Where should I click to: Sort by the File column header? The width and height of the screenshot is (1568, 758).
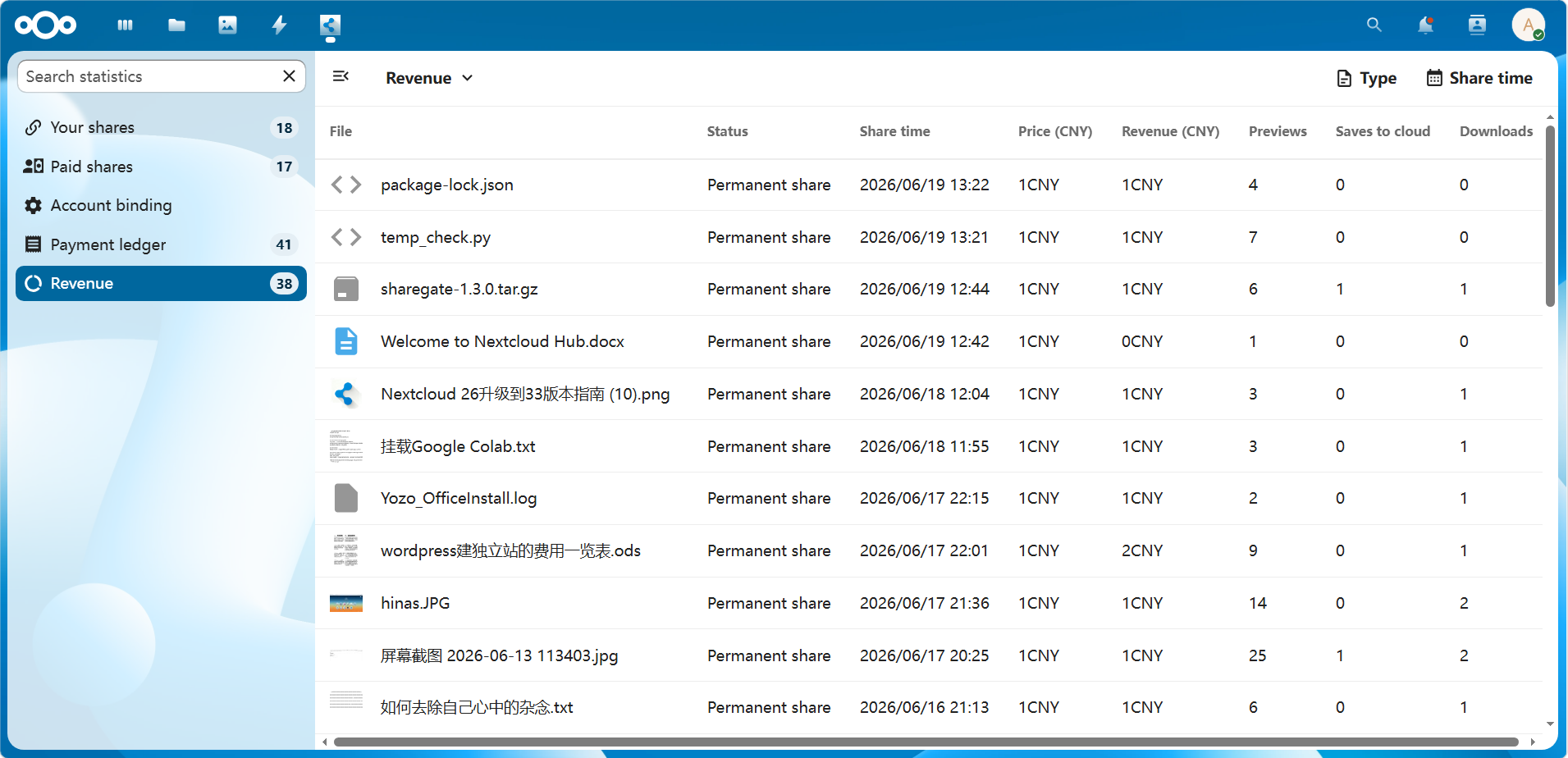point(341,131)
